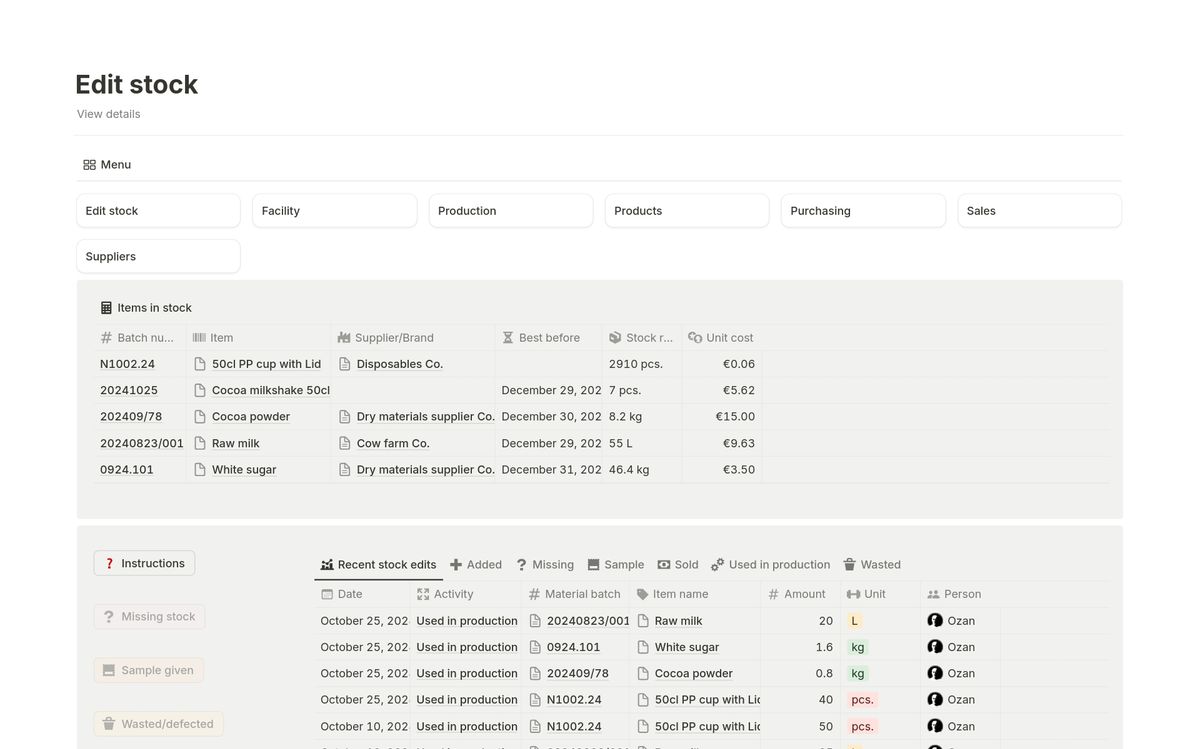The width and height of the screenshot is (1200, 749).
Task: Open the Purchasing menu card
Action: (862, 211)
